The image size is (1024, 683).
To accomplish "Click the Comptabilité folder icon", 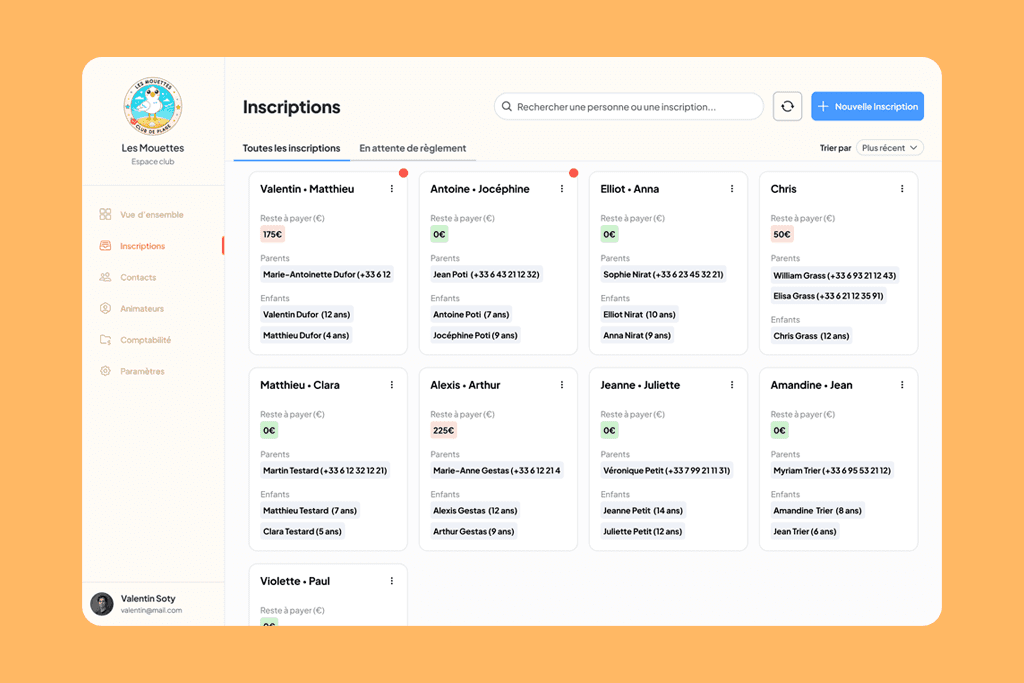I will coord(105,340).
